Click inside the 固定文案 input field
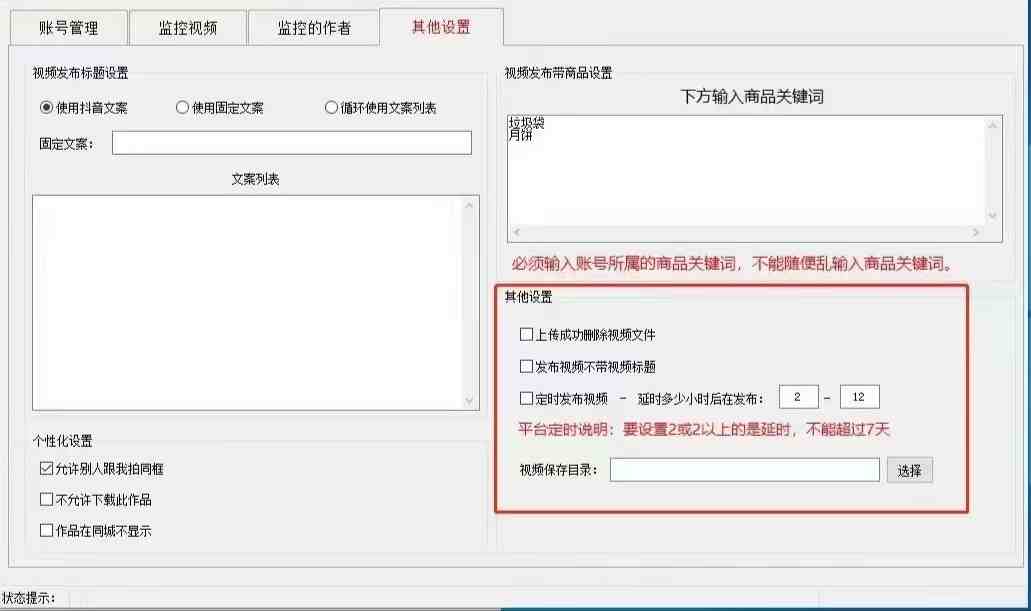 pyautogui.click(x=290, y=142)
